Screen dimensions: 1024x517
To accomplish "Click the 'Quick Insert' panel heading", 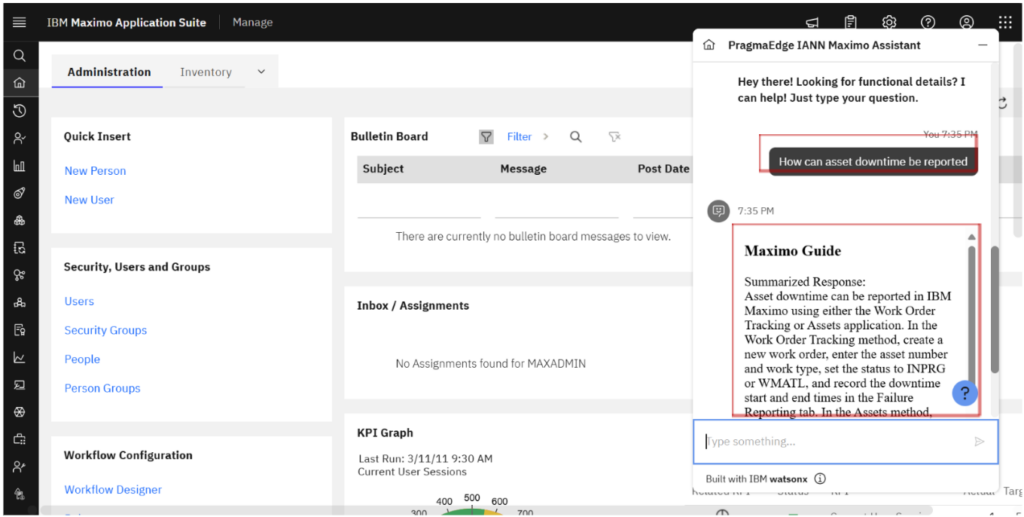I will pyautogui.click(x=97, y=136).
